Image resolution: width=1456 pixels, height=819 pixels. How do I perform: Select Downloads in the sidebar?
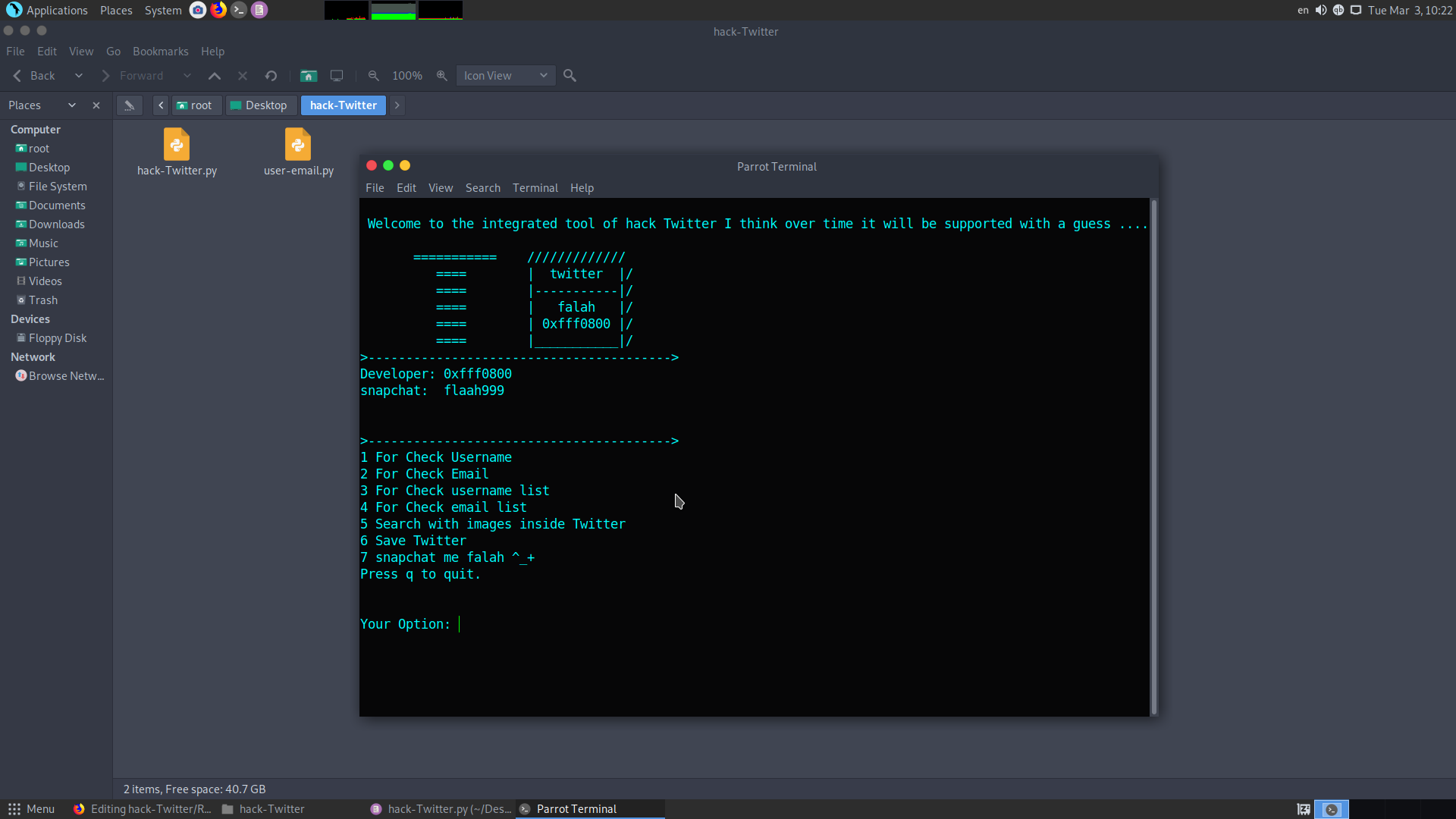(56, 224)
